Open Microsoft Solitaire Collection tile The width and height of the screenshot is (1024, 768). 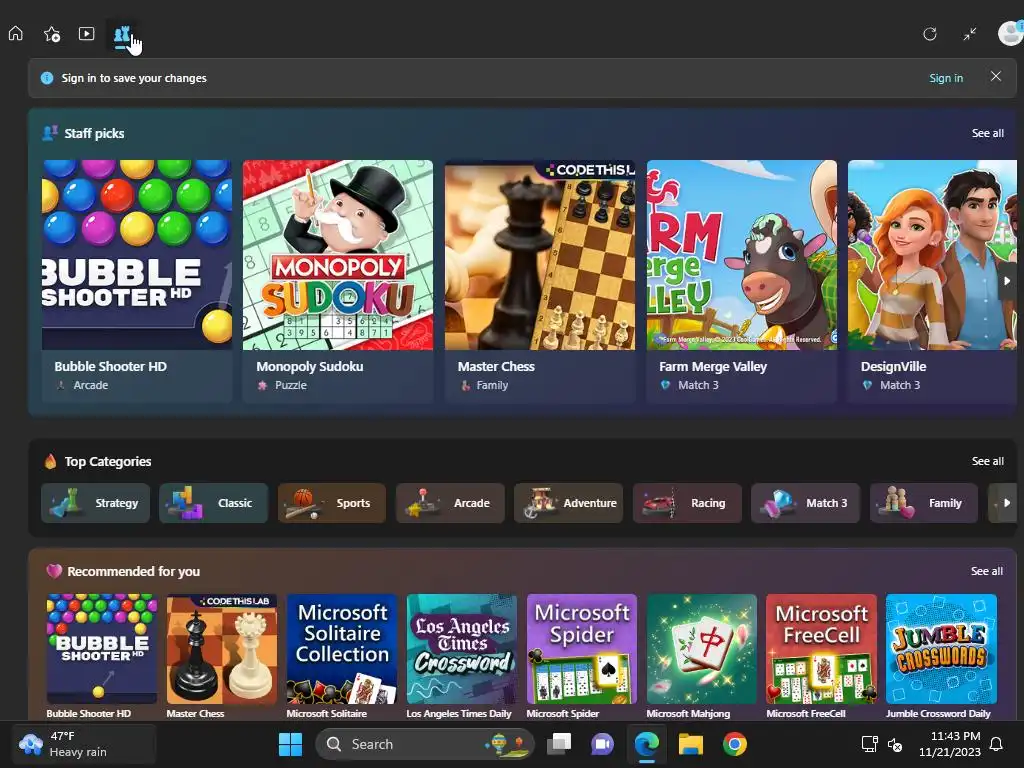342,655
